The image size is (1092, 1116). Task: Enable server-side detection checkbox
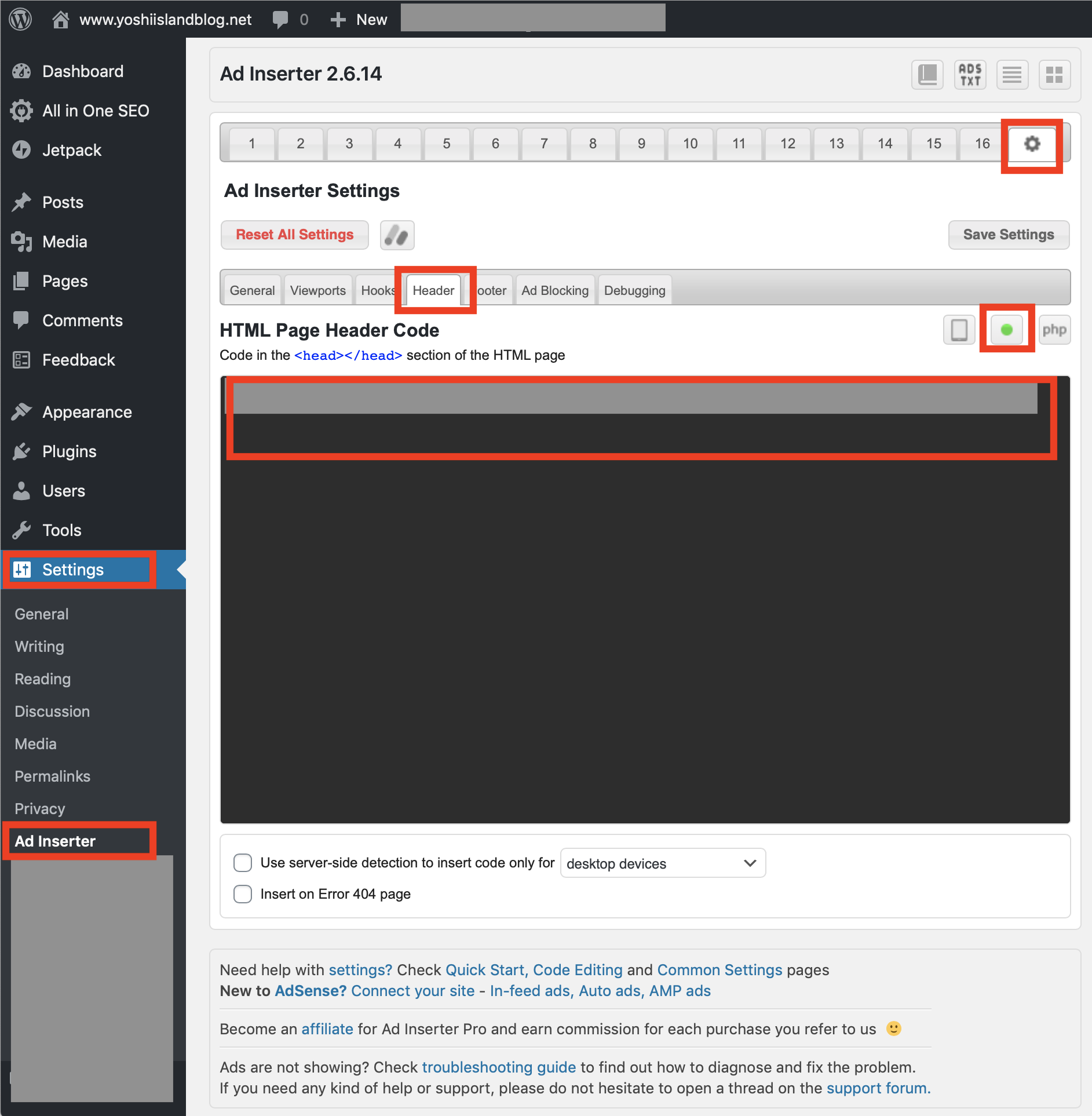tap(243, 863)
